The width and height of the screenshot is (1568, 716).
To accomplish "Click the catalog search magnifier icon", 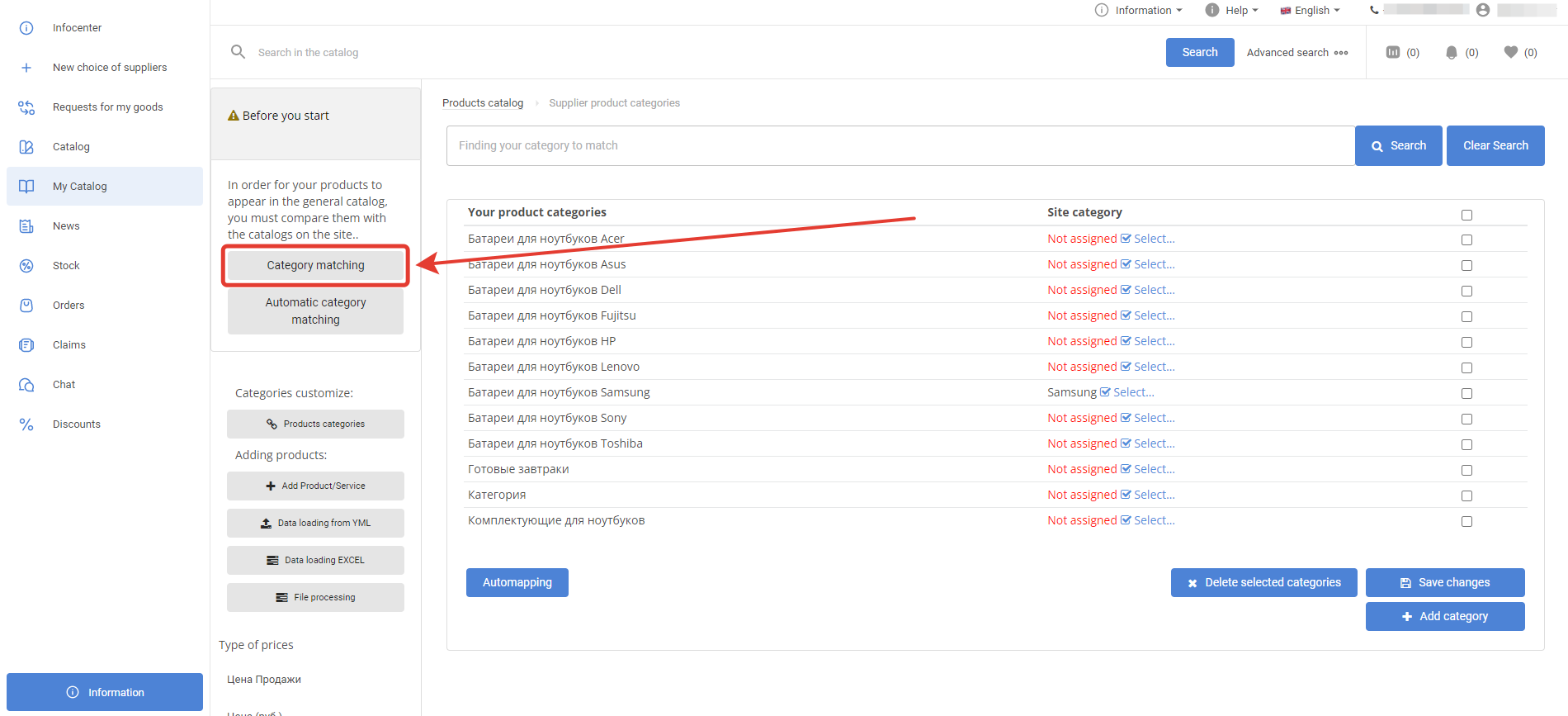I will (238, 52).
